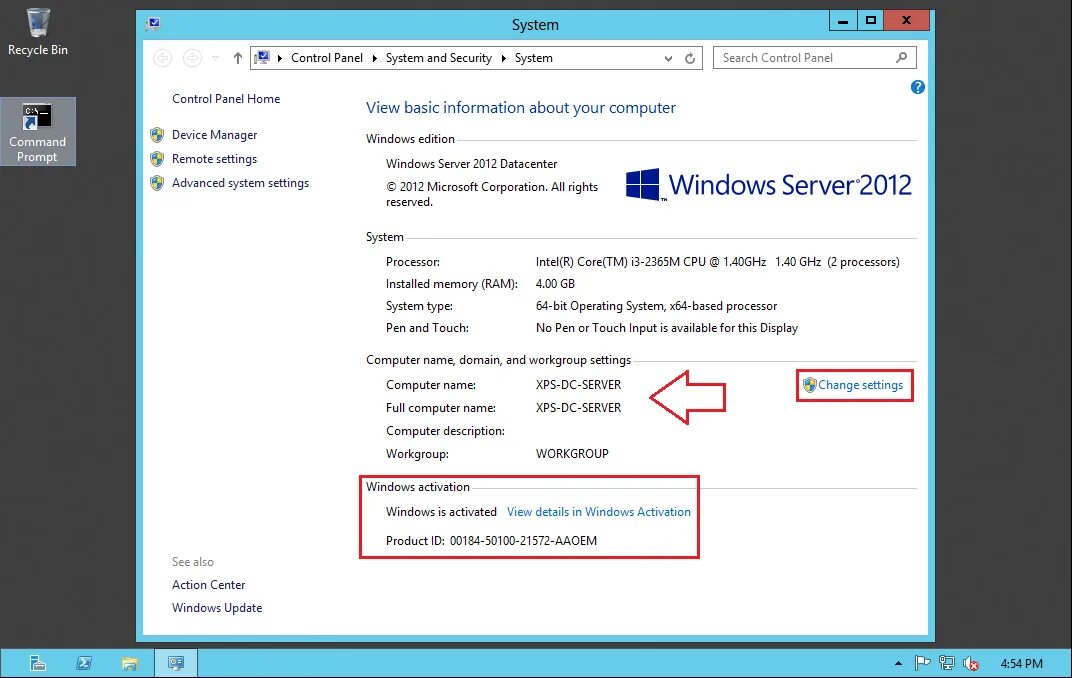Click the Intel Core i3-2365M processor text

(717, 262)
